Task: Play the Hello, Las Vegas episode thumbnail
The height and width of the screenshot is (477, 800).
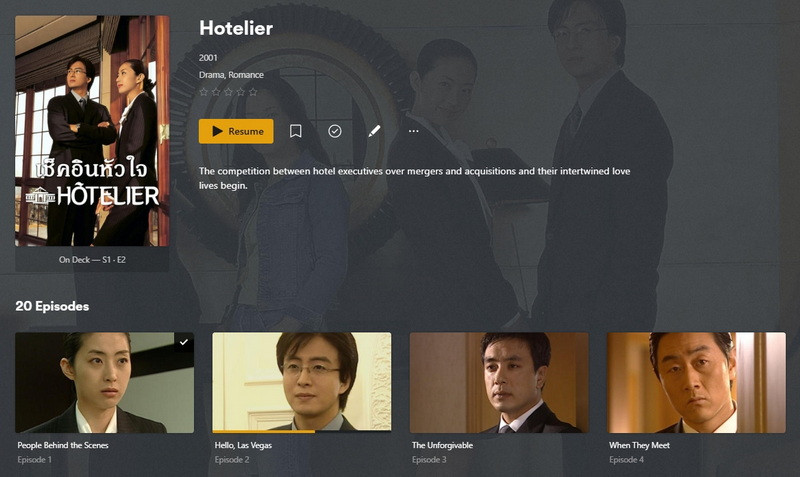Action: point(302,383)
